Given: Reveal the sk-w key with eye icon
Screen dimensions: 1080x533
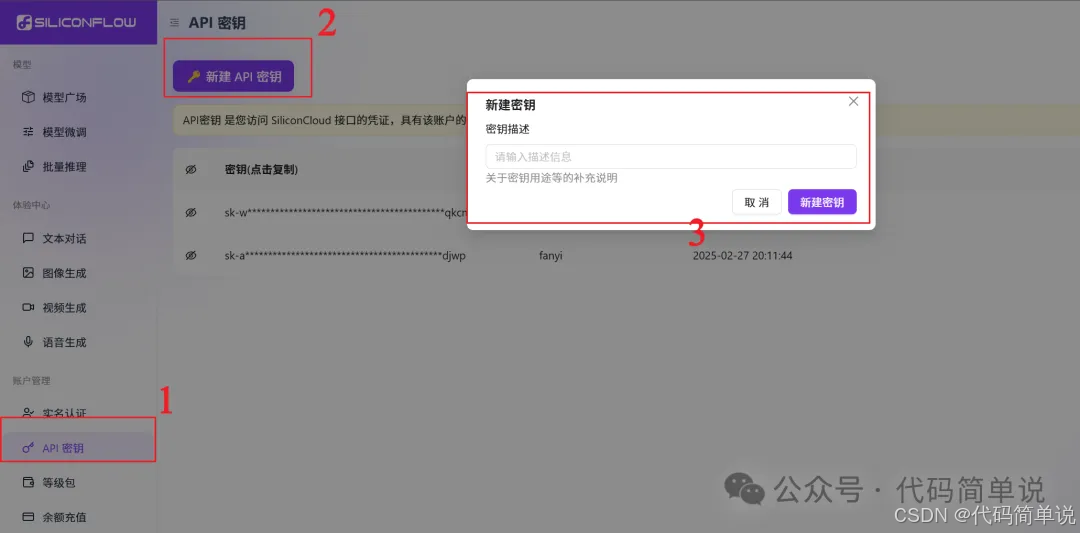Looking at the screenshot, I should tap(191, 213).
